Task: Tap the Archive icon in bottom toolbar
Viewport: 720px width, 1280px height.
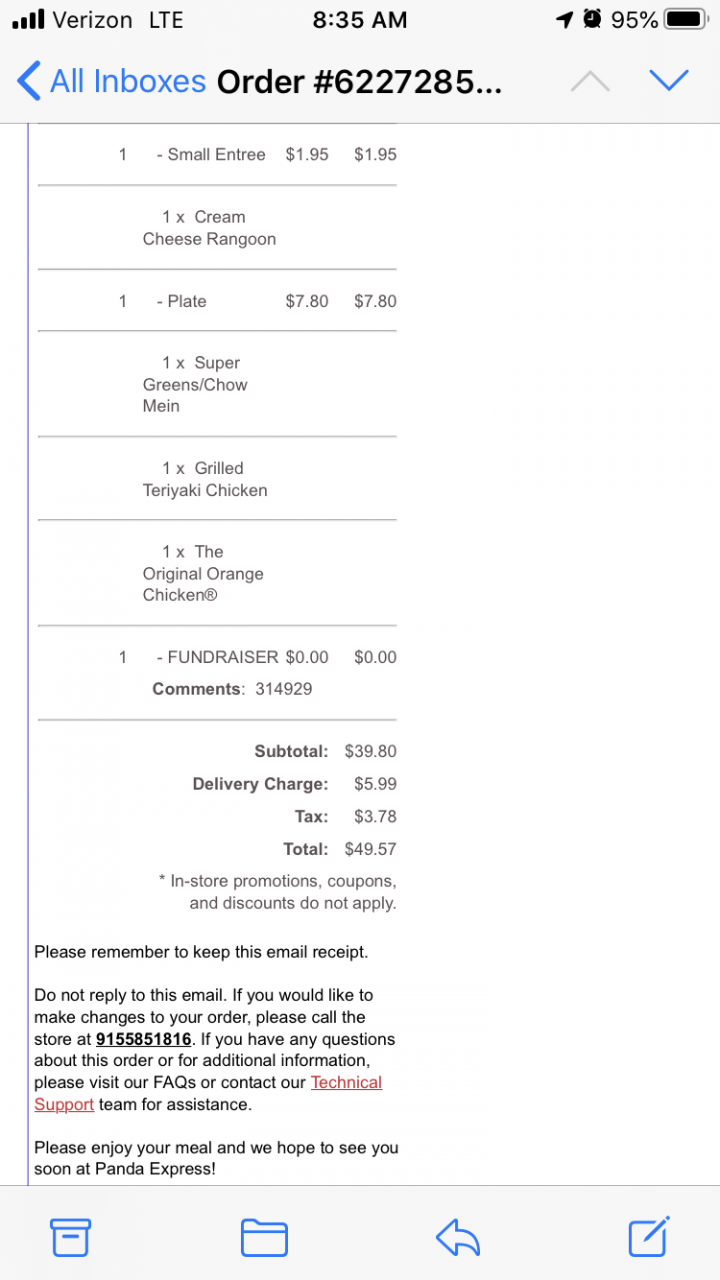Action: click(x=71, y=1238)
